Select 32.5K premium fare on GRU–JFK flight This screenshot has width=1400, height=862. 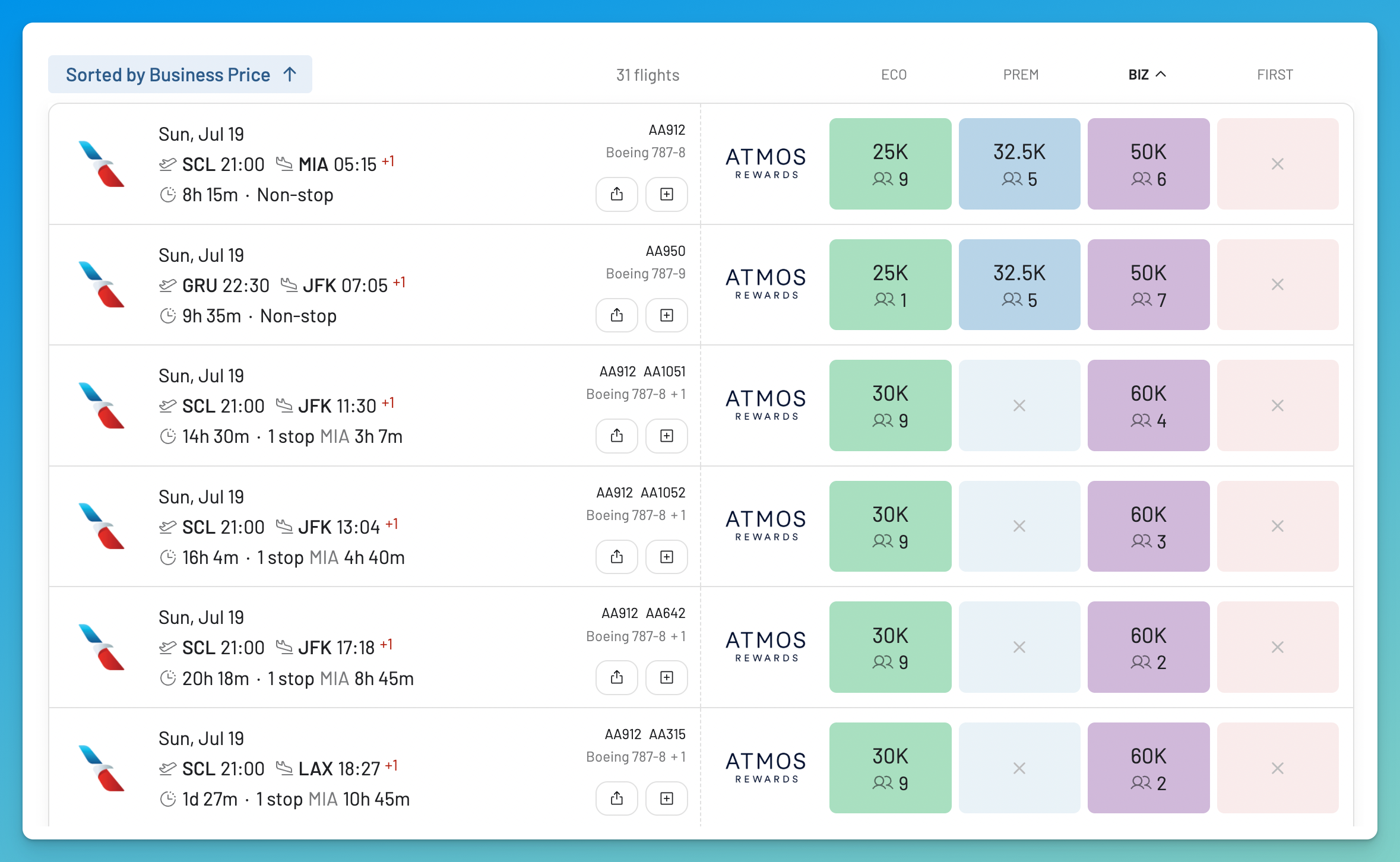[1019, 284]
